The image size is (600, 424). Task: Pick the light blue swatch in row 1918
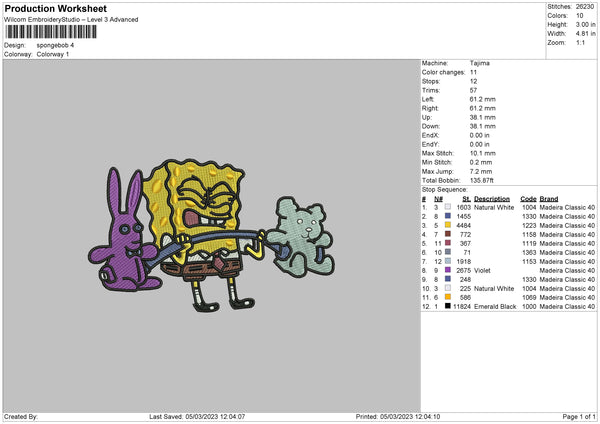pos(447,261)
